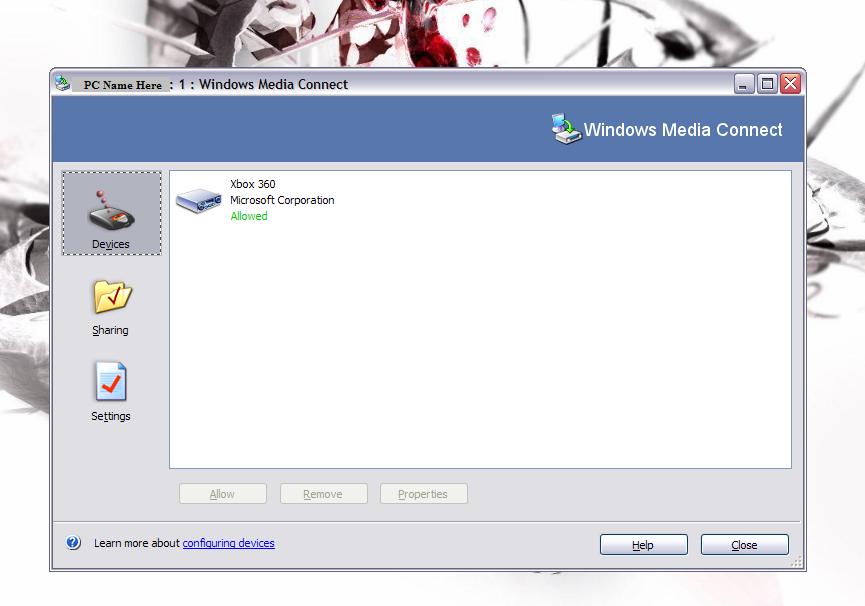Click the 'PC Name Here' title text
This screenshot has height=606, width=865.
click(122, 85)
